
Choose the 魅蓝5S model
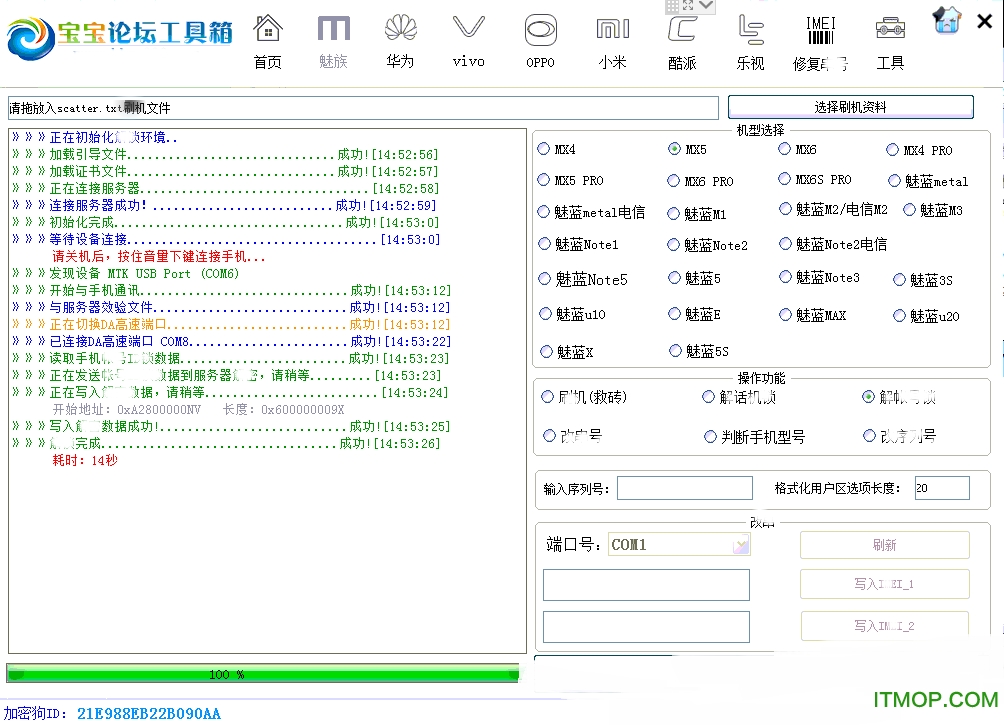[675, 350]
